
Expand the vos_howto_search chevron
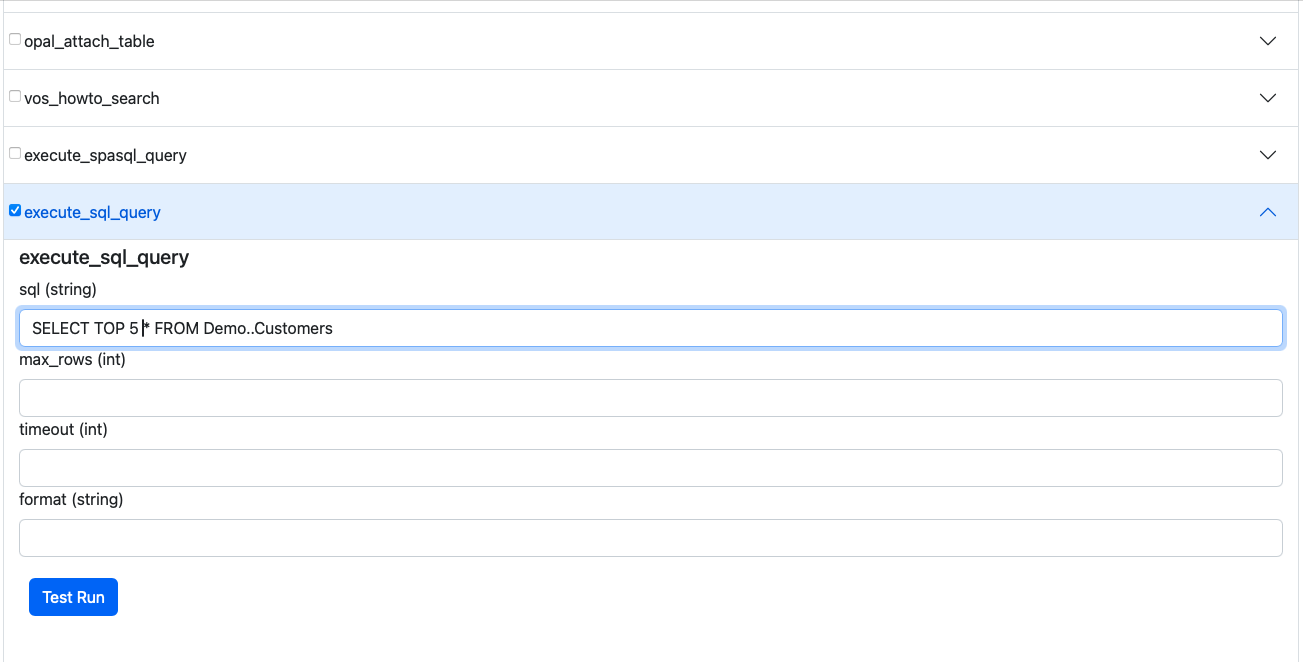[1268, 98]
